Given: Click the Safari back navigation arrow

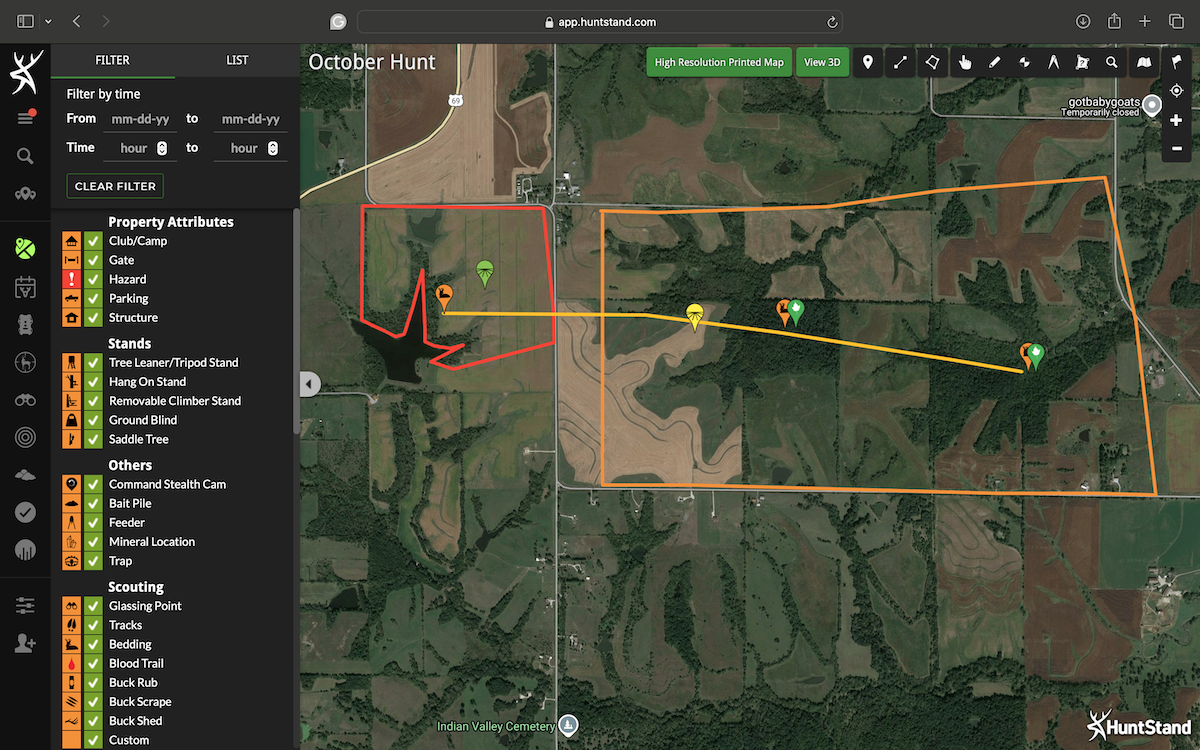Looking at the screenshot, I should point(77,21).
